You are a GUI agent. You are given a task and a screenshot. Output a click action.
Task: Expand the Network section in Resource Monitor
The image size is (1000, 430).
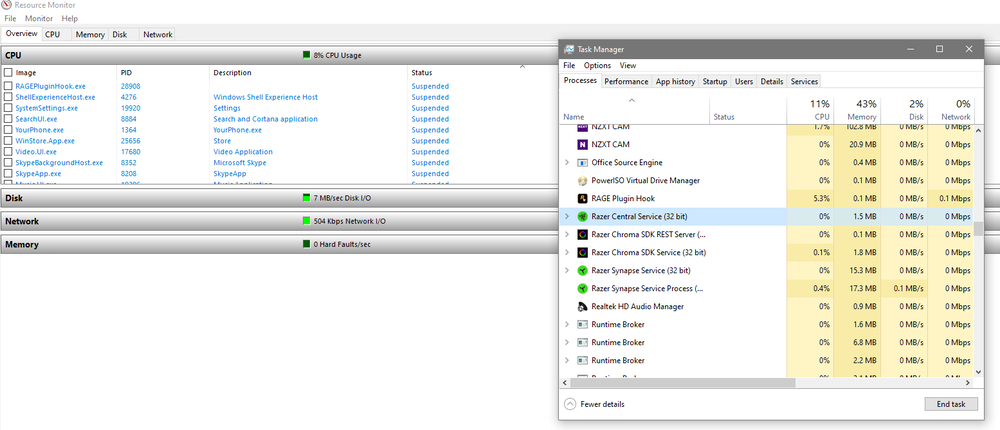[x=279, y=221]
